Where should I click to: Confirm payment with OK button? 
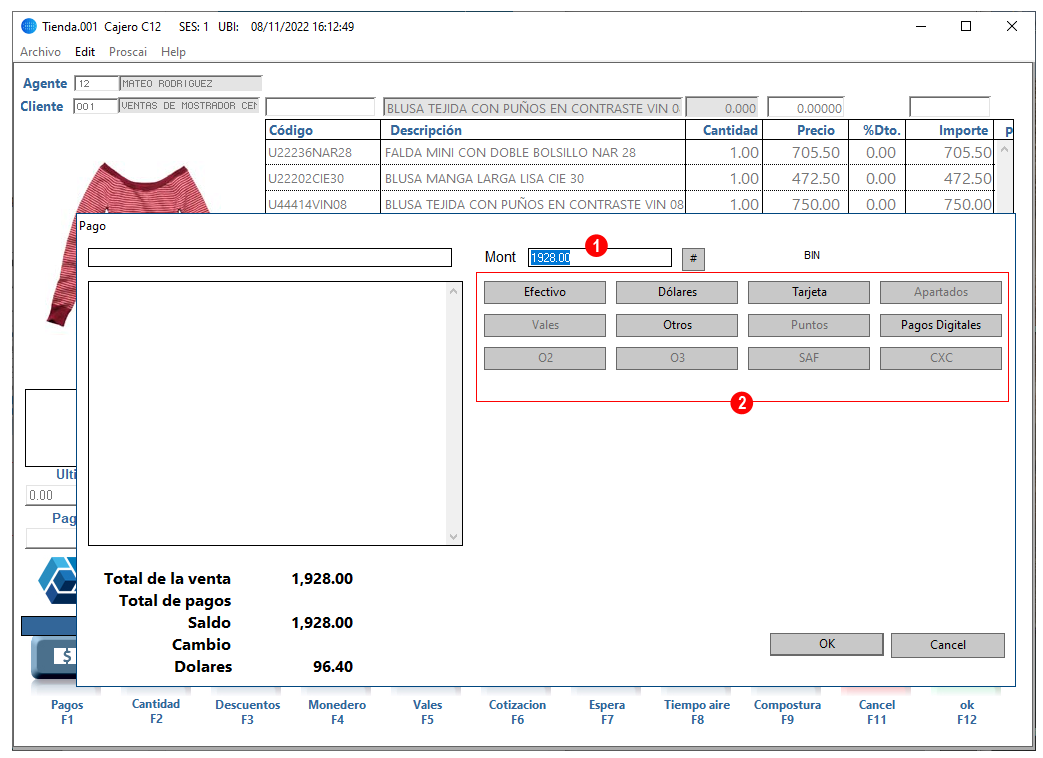[x=827, y=644]
